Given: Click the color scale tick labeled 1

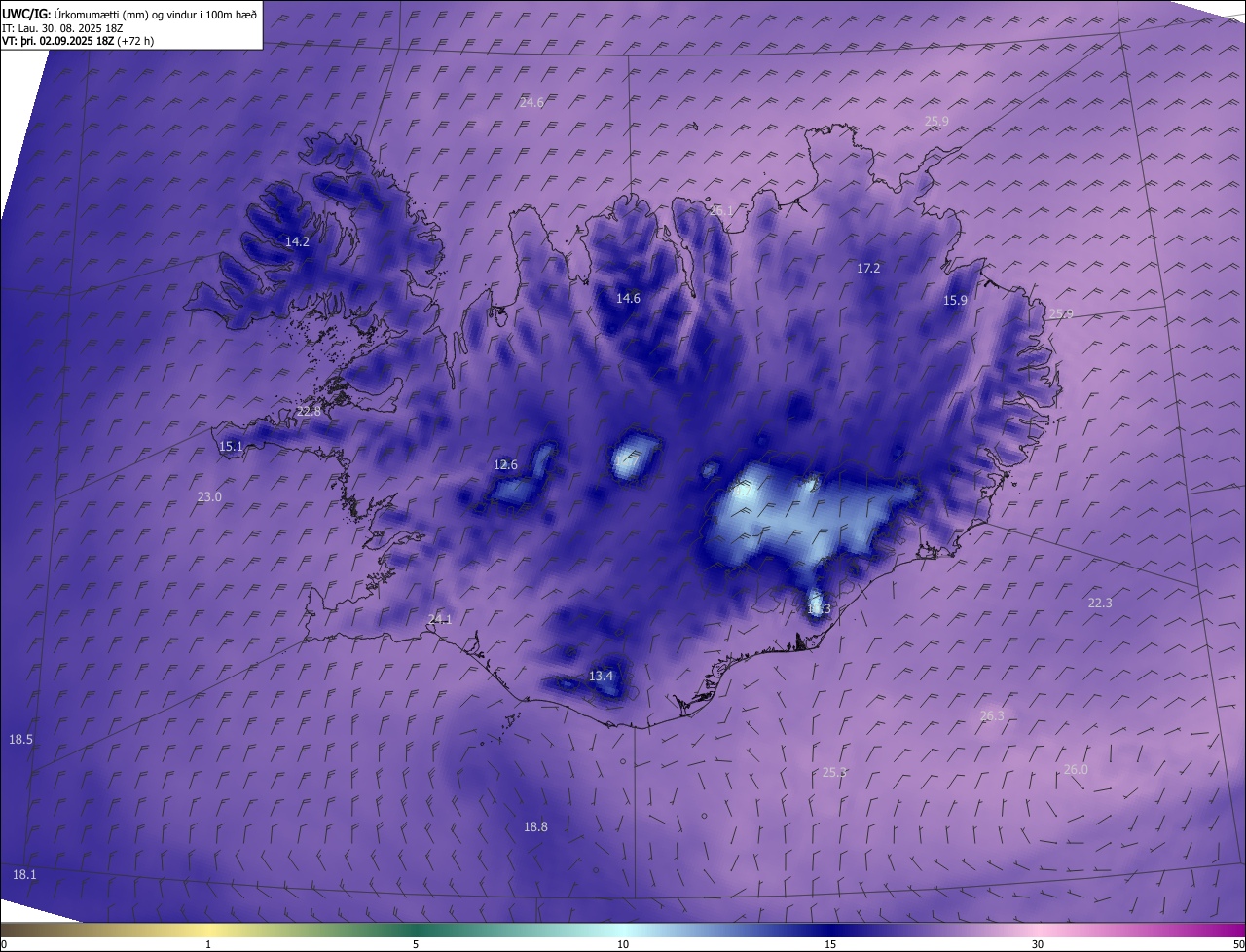Looking at the screenshot, I should pyautogui.click(x=208, y=944).
